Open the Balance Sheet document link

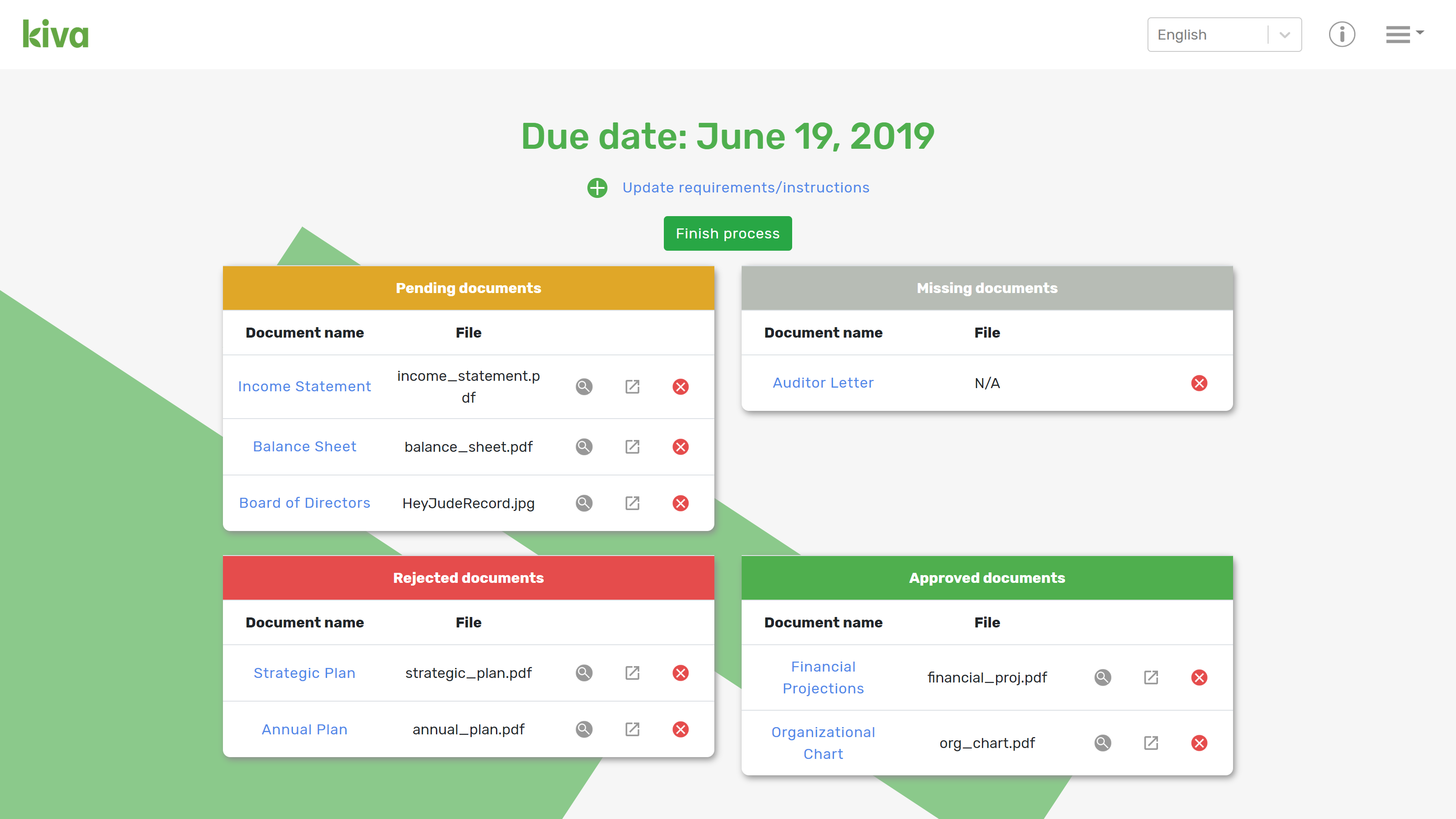coord(304,446)
